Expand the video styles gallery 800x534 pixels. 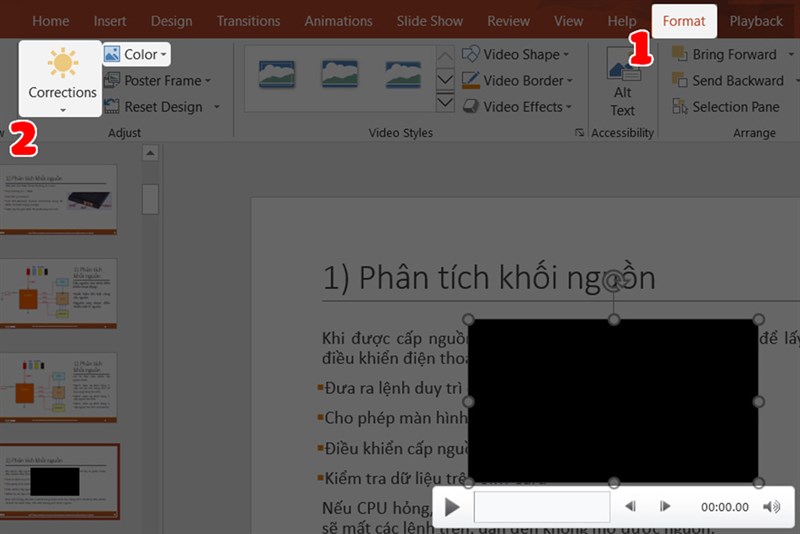pos(445,104)
